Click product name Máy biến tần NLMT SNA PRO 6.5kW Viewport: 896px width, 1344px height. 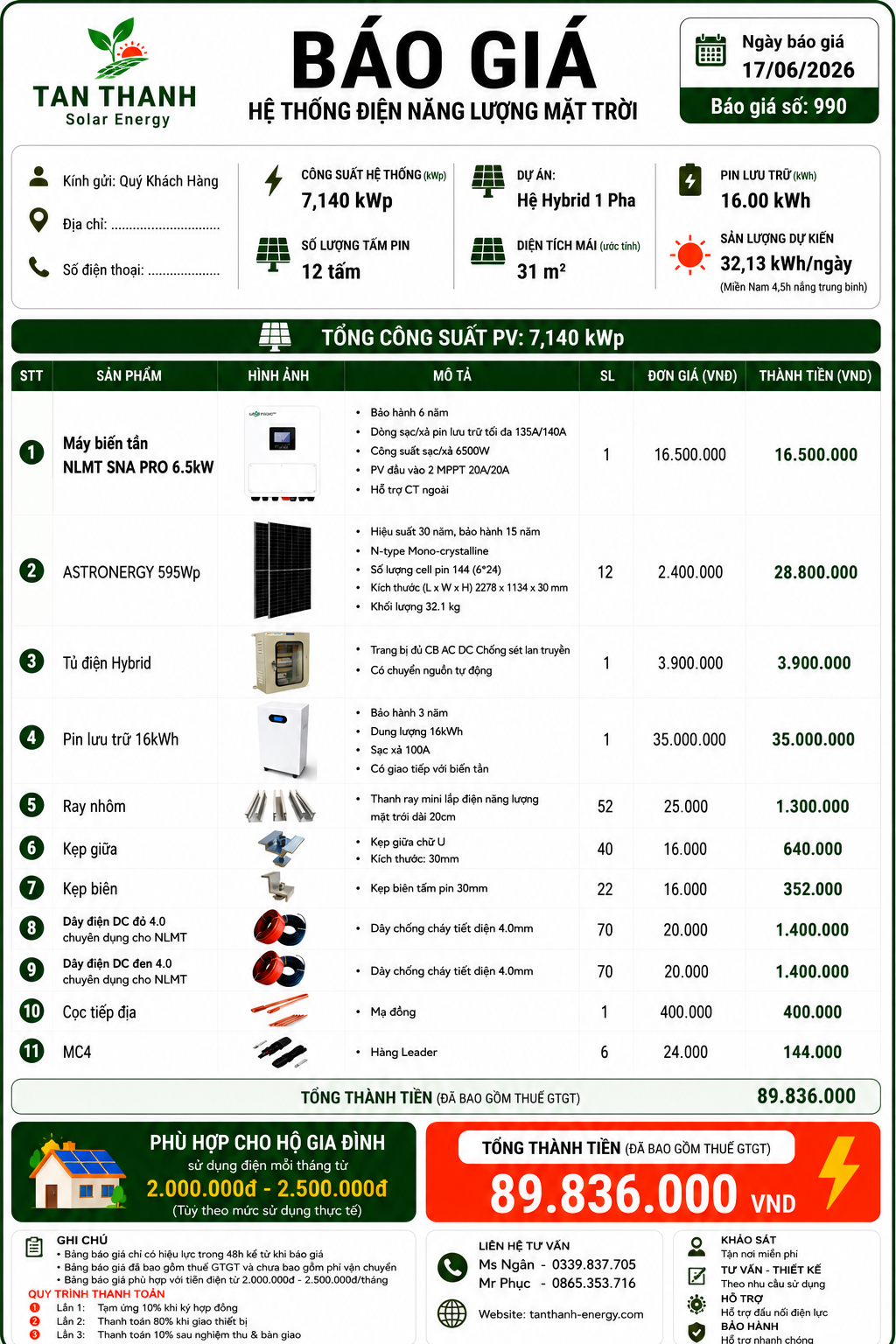(138, 455)
